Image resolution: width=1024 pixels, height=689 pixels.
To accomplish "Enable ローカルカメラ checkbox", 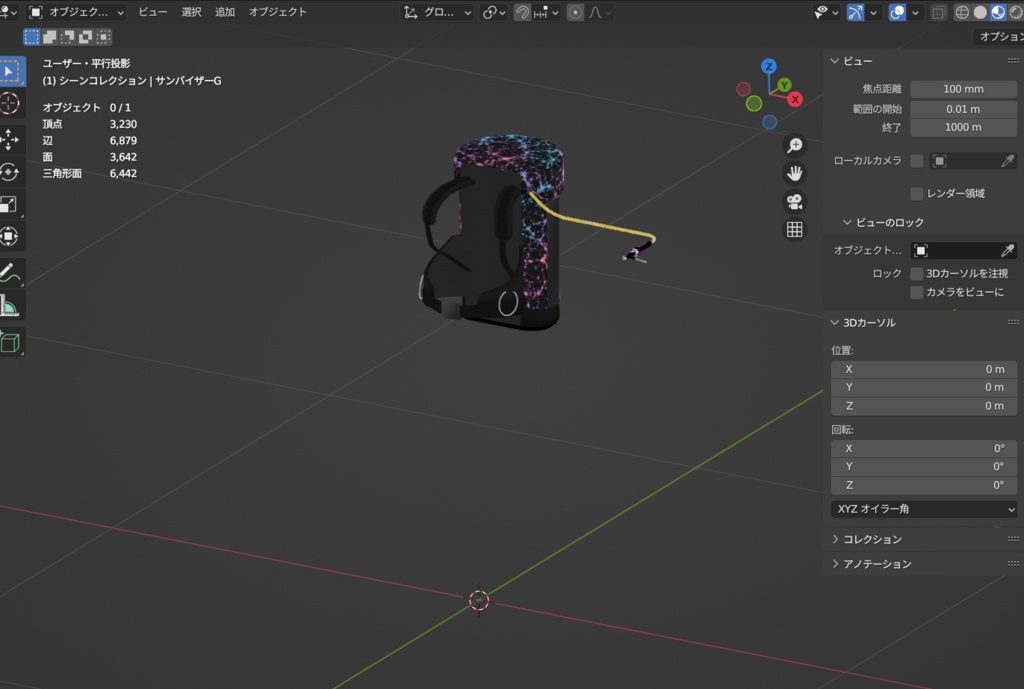I will [917, 161].
